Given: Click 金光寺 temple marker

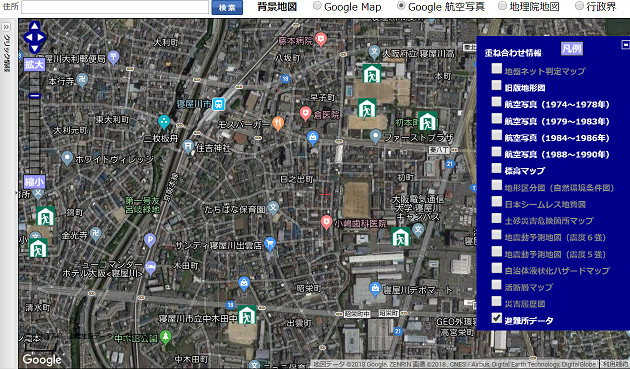Looking at the screenshot, I should click(96, 234).
